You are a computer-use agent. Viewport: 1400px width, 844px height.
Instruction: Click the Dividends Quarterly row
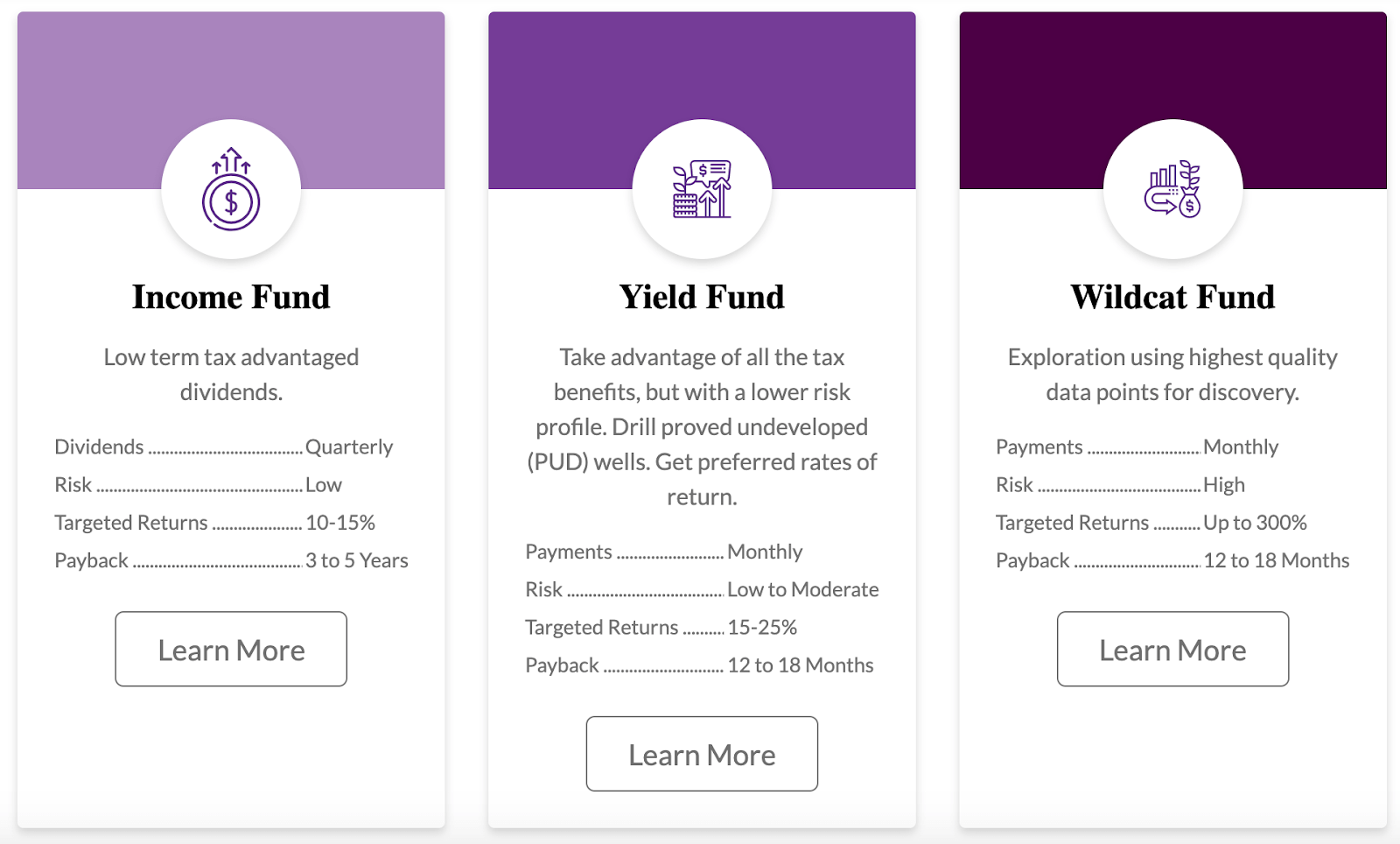click(x=224, y=447)
